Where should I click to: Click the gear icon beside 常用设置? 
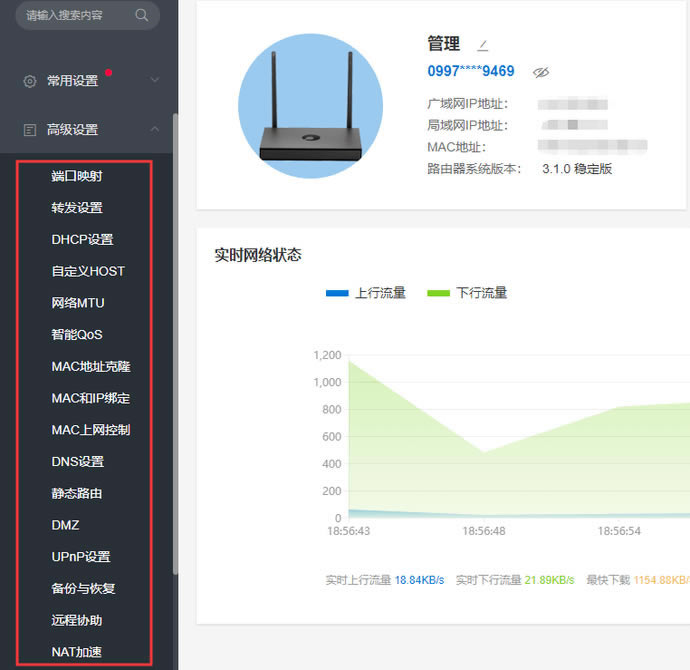pos(30,80)
